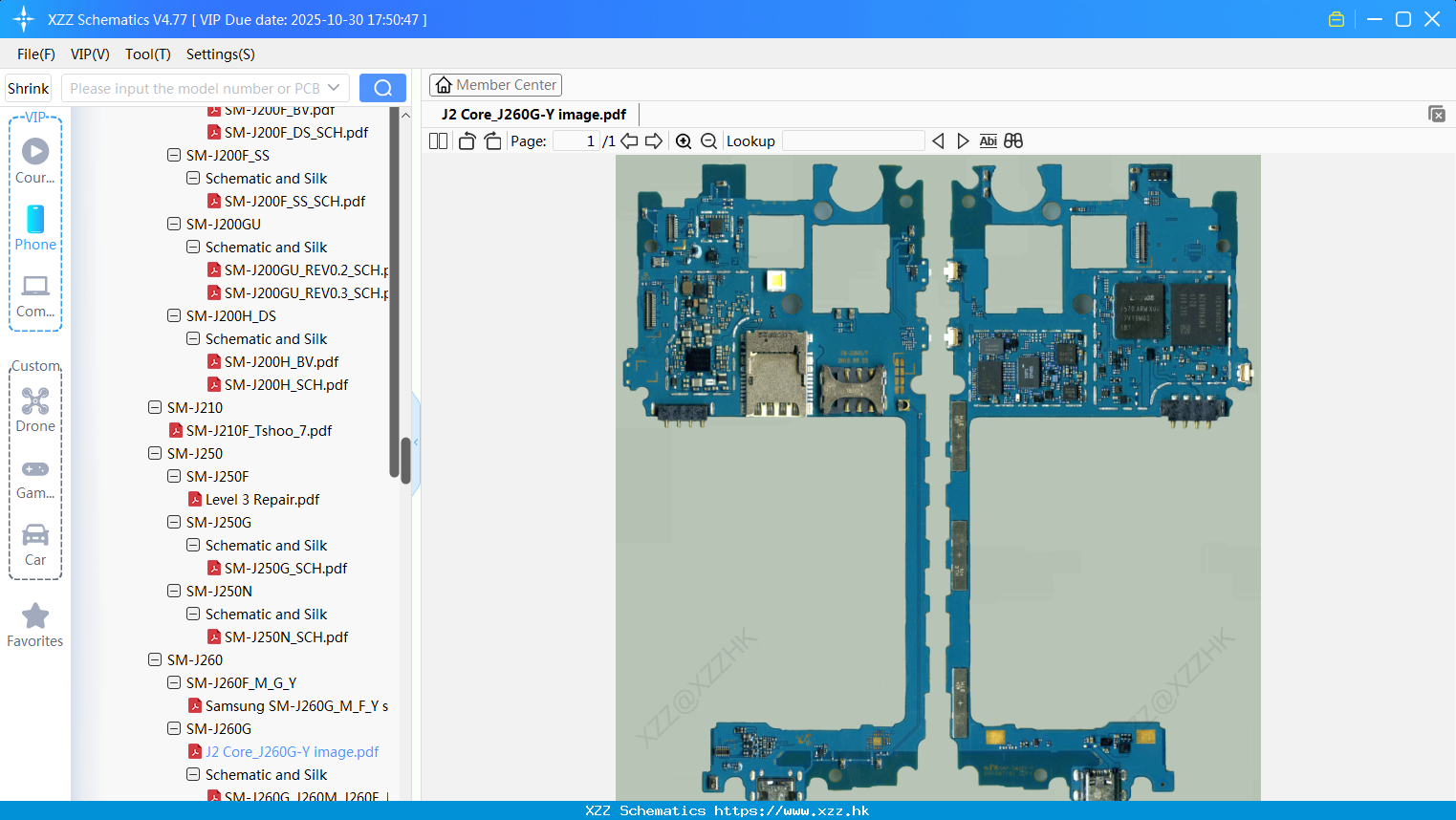Image resolution: width=1456 pixels, height=820 pixels.
Task: Open SM-J200GU_REV0.2_SCH pdf
Action: pos(307,270)
